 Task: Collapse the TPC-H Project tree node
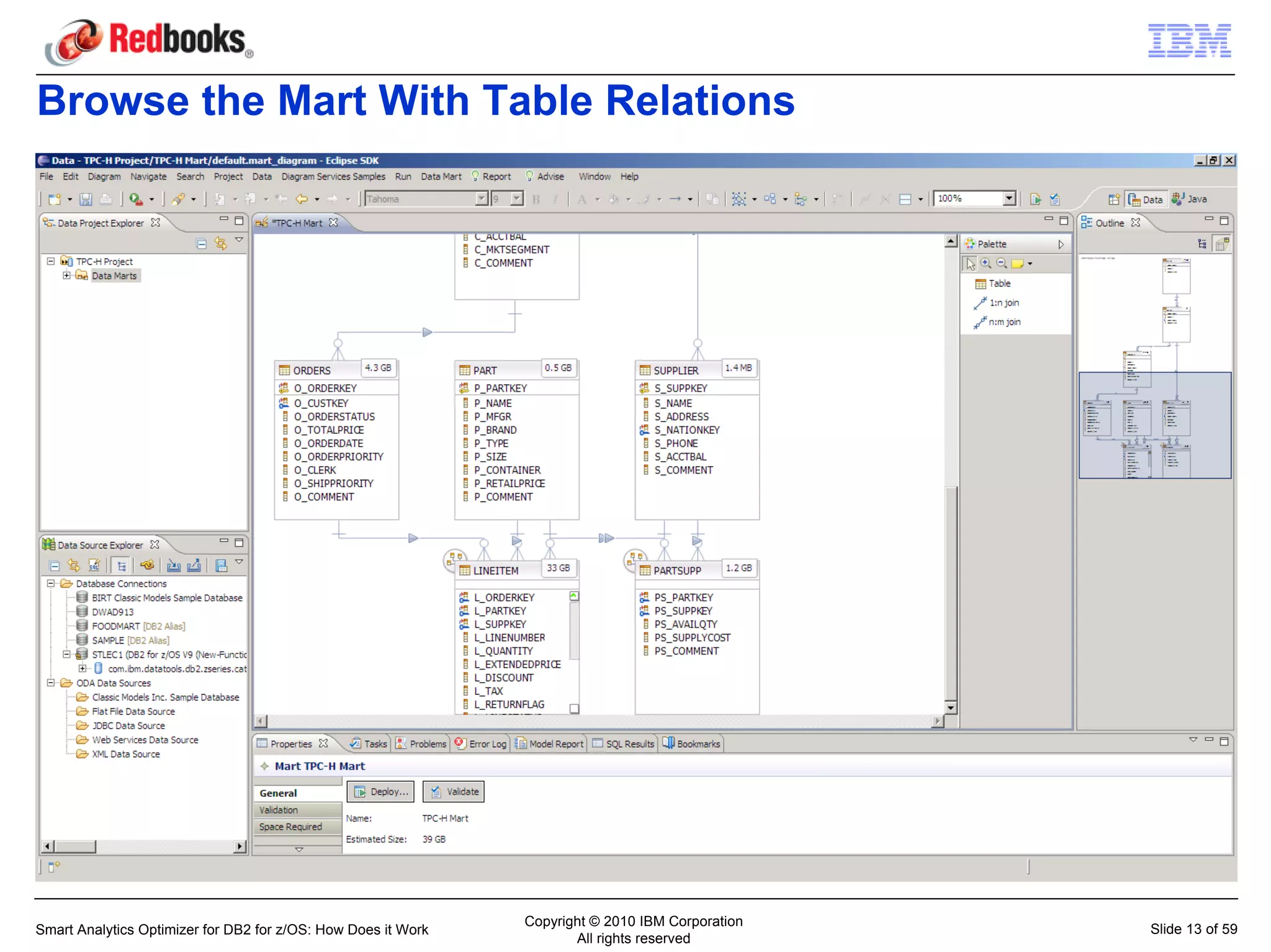click(x=51, y=261)
